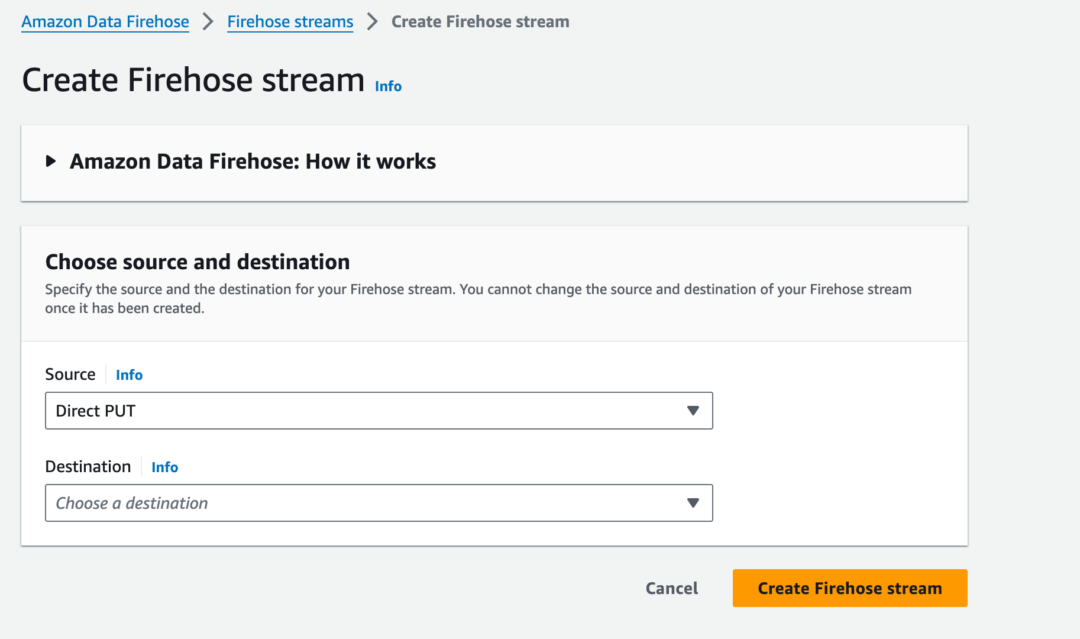The image size is (1080, 639).
Task: Open Info next to the Source label
Action: (129, 374)
